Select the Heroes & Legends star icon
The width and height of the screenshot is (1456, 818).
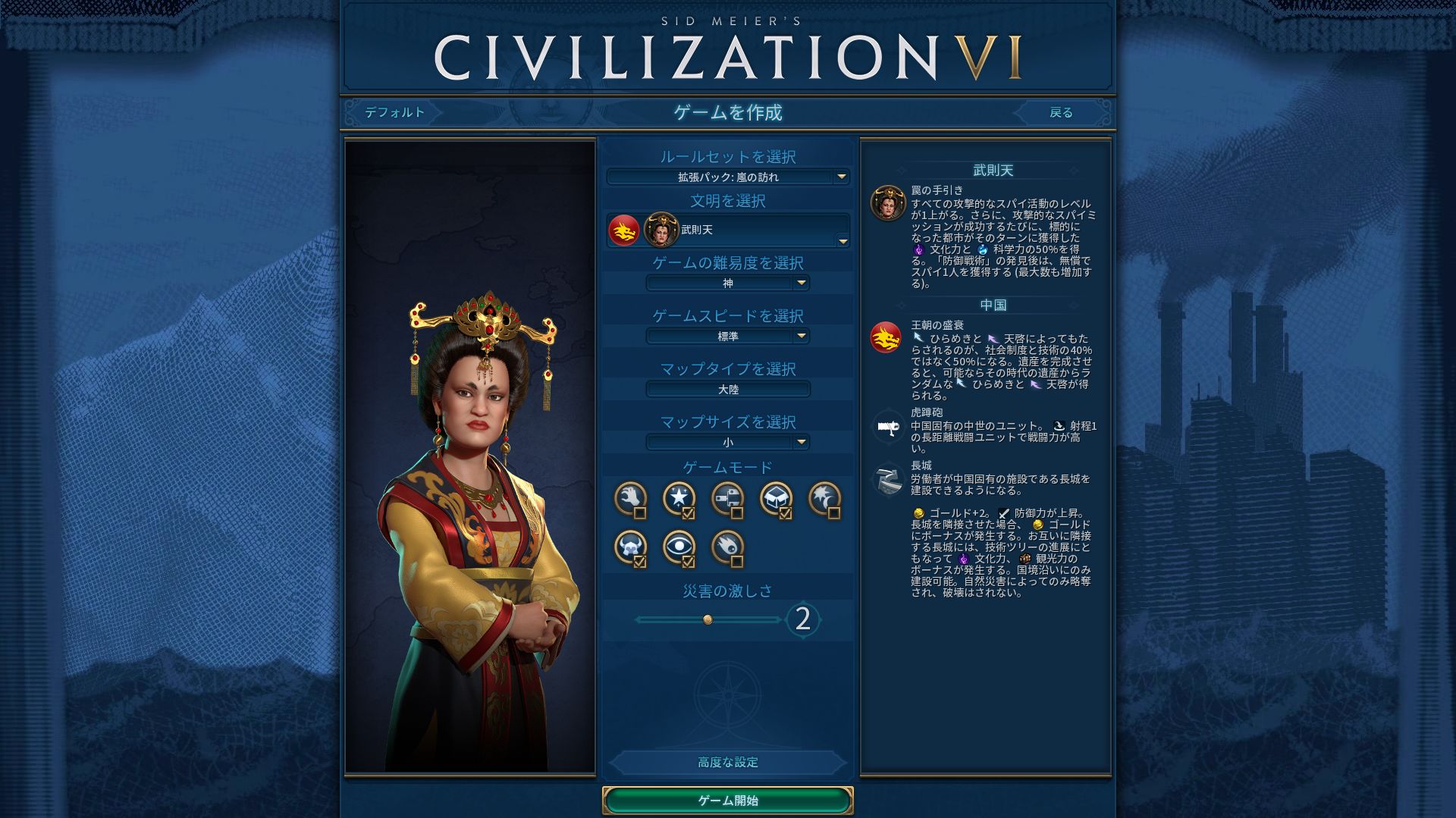point(679,498)
